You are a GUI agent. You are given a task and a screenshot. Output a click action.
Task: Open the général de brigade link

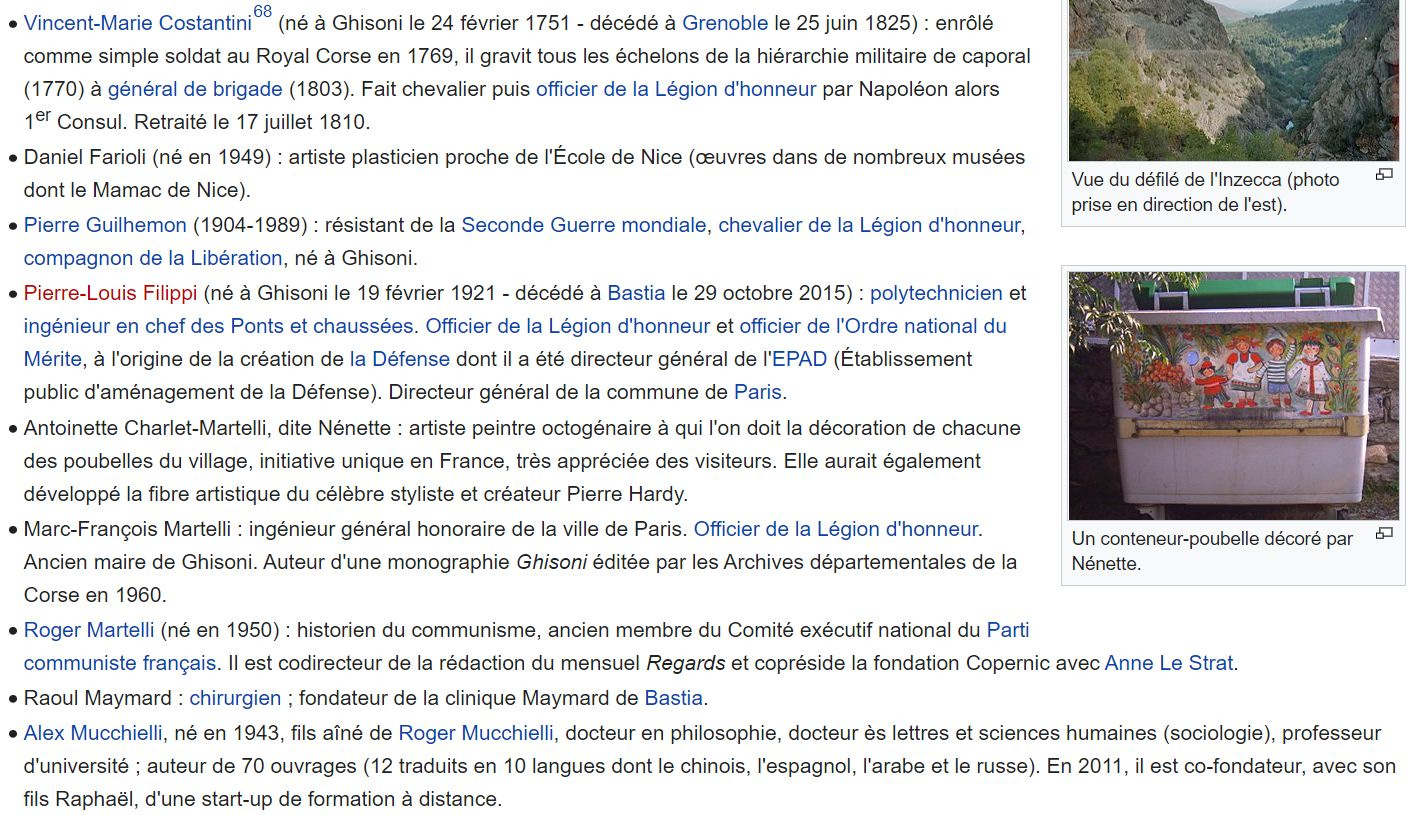tap(195, 89)
